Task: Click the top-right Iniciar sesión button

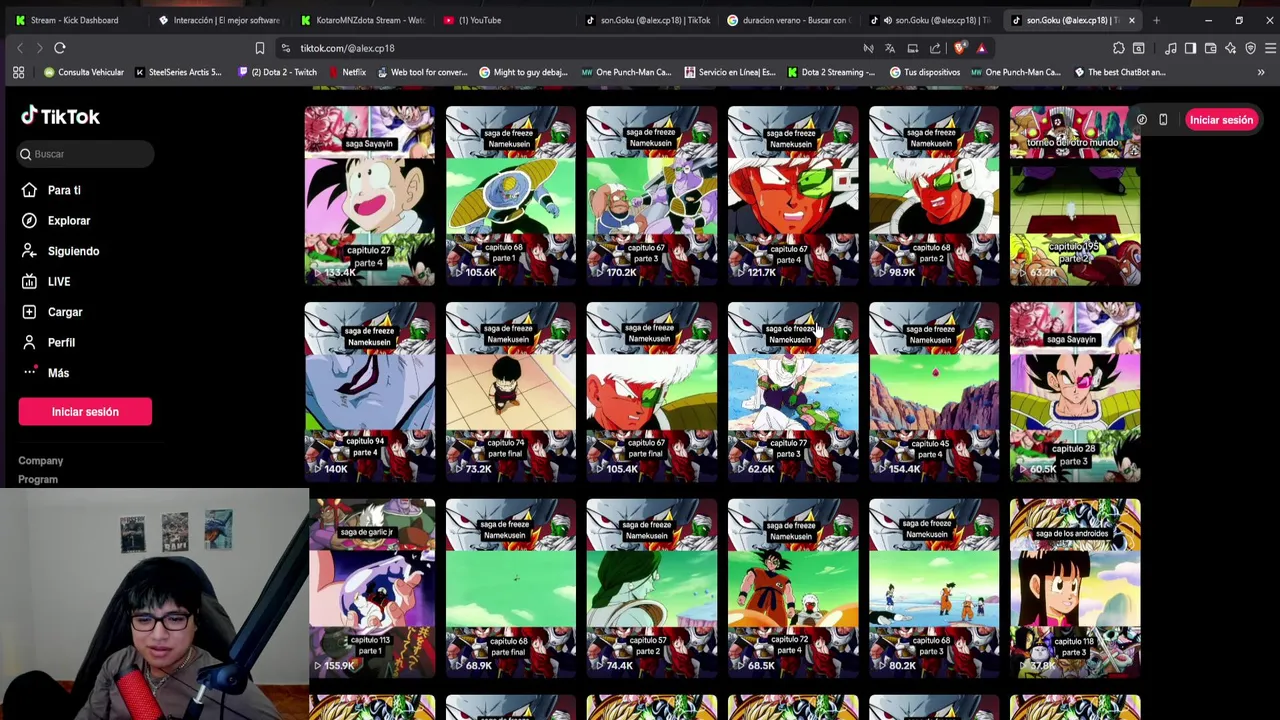Action: 1221,120
